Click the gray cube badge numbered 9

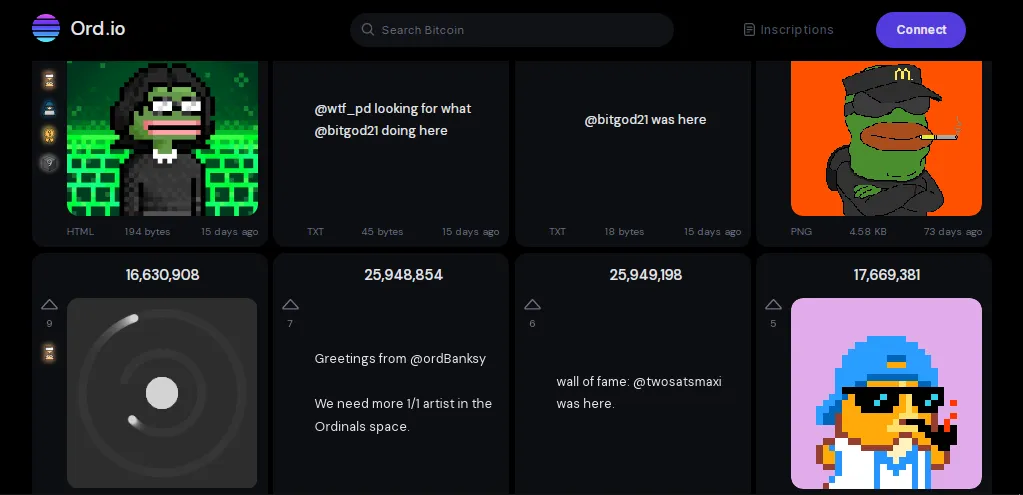point(49,162)
